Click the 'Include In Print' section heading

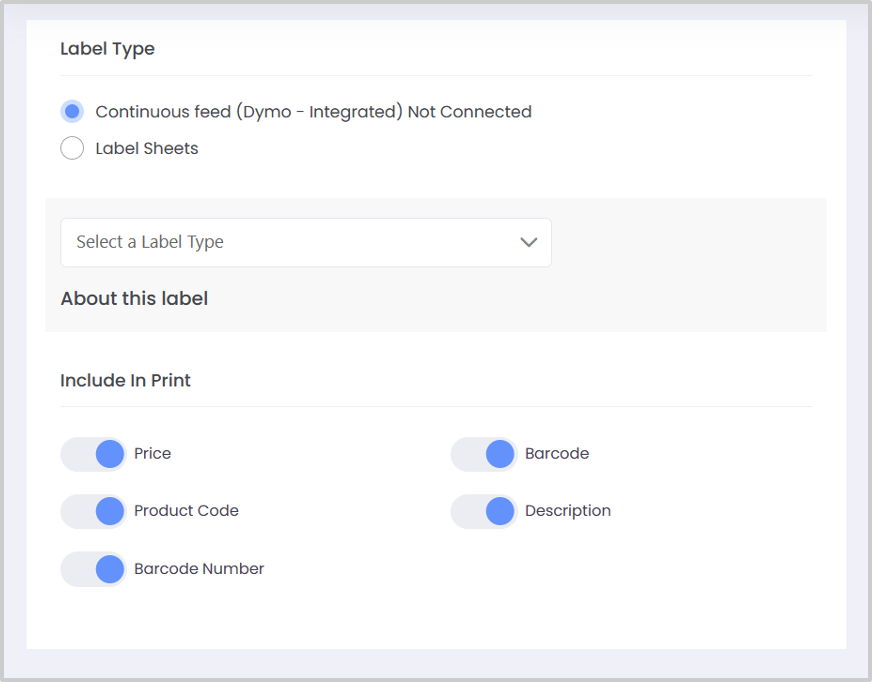(x=125, y=381)
